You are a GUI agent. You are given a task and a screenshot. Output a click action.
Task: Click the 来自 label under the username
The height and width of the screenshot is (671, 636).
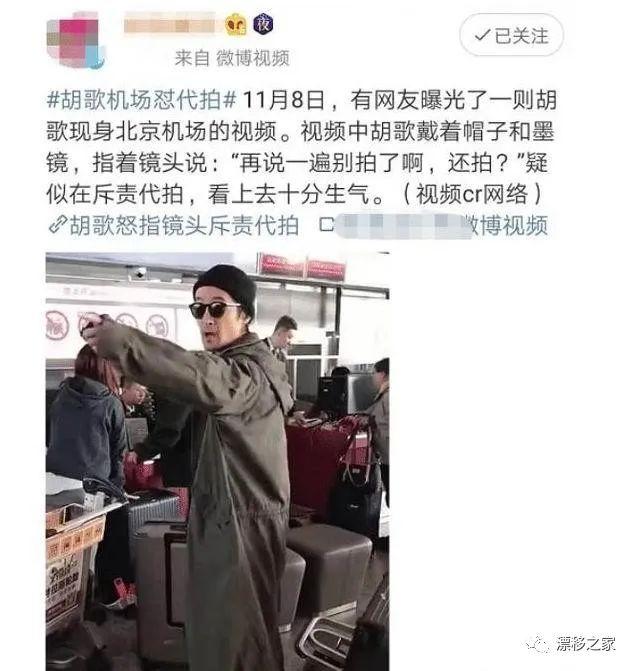pyautogui.click(x=192, y=58)
